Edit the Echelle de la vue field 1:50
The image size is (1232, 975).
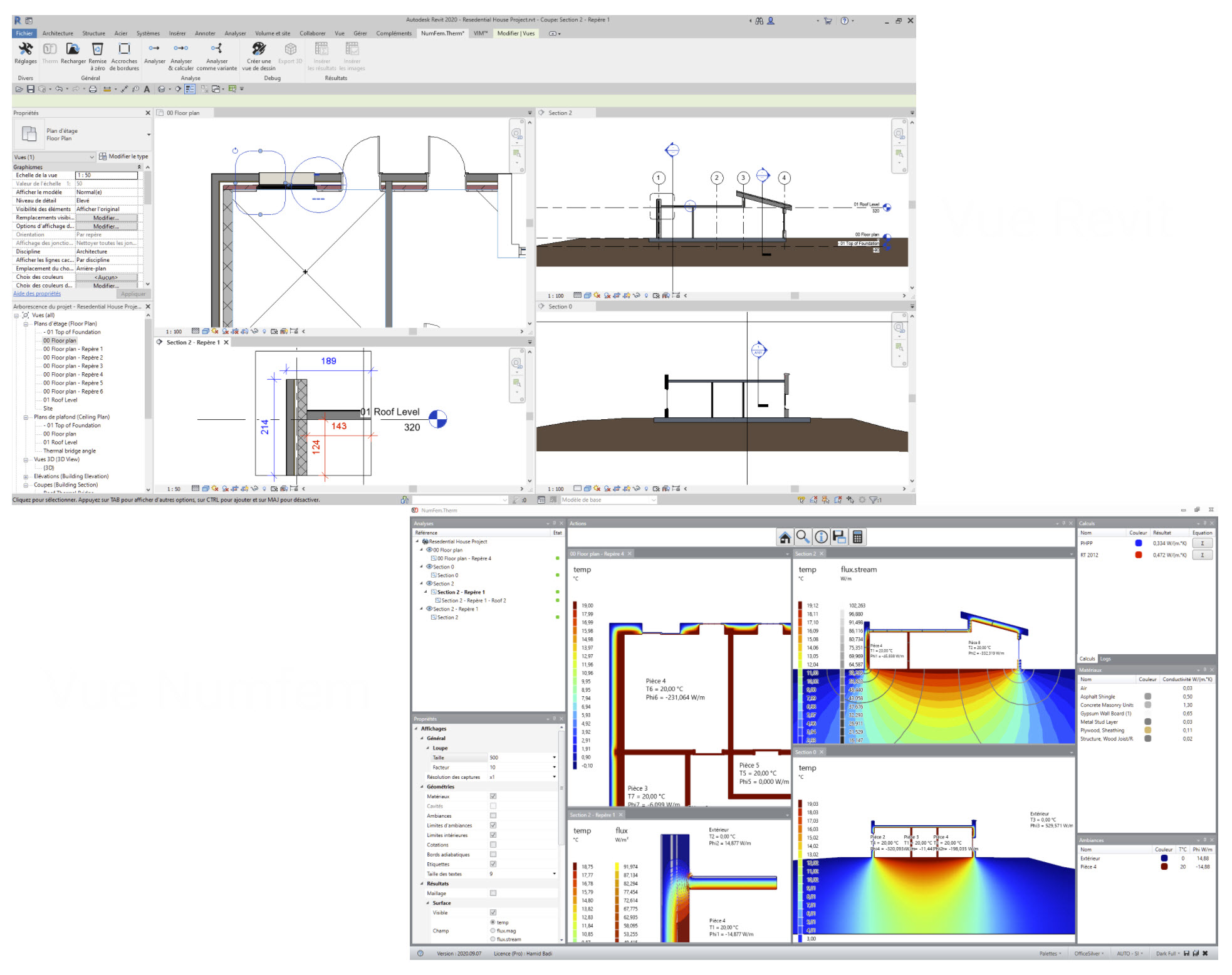pos(107,175)
